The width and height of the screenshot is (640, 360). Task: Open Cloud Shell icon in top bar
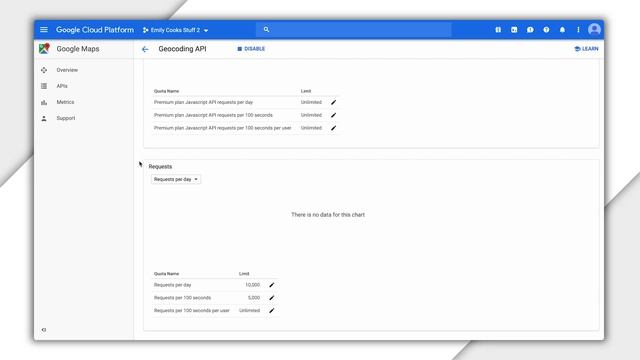[x=514, y=30]
